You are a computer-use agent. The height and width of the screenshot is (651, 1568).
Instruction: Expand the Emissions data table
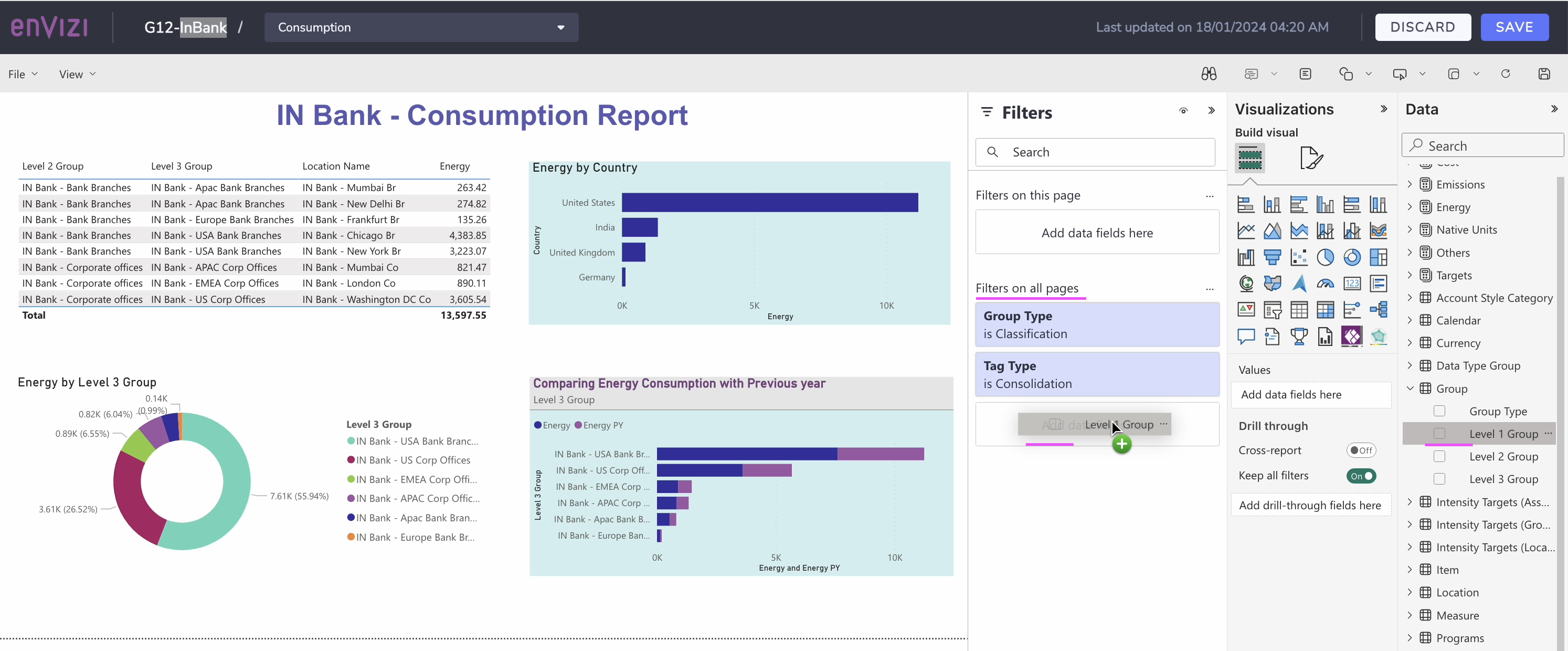[1410, 184]
